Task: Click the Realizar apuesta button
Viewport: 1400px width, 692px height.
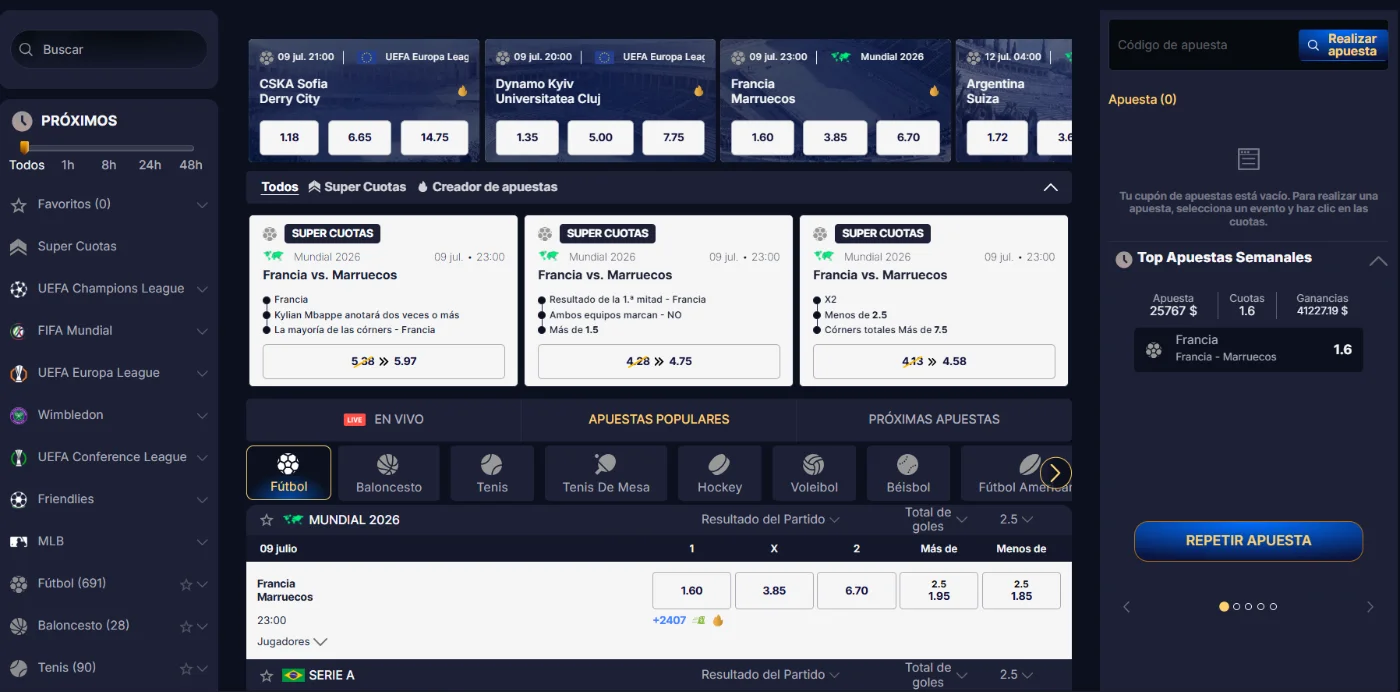Action: [x=1343, y=45]
